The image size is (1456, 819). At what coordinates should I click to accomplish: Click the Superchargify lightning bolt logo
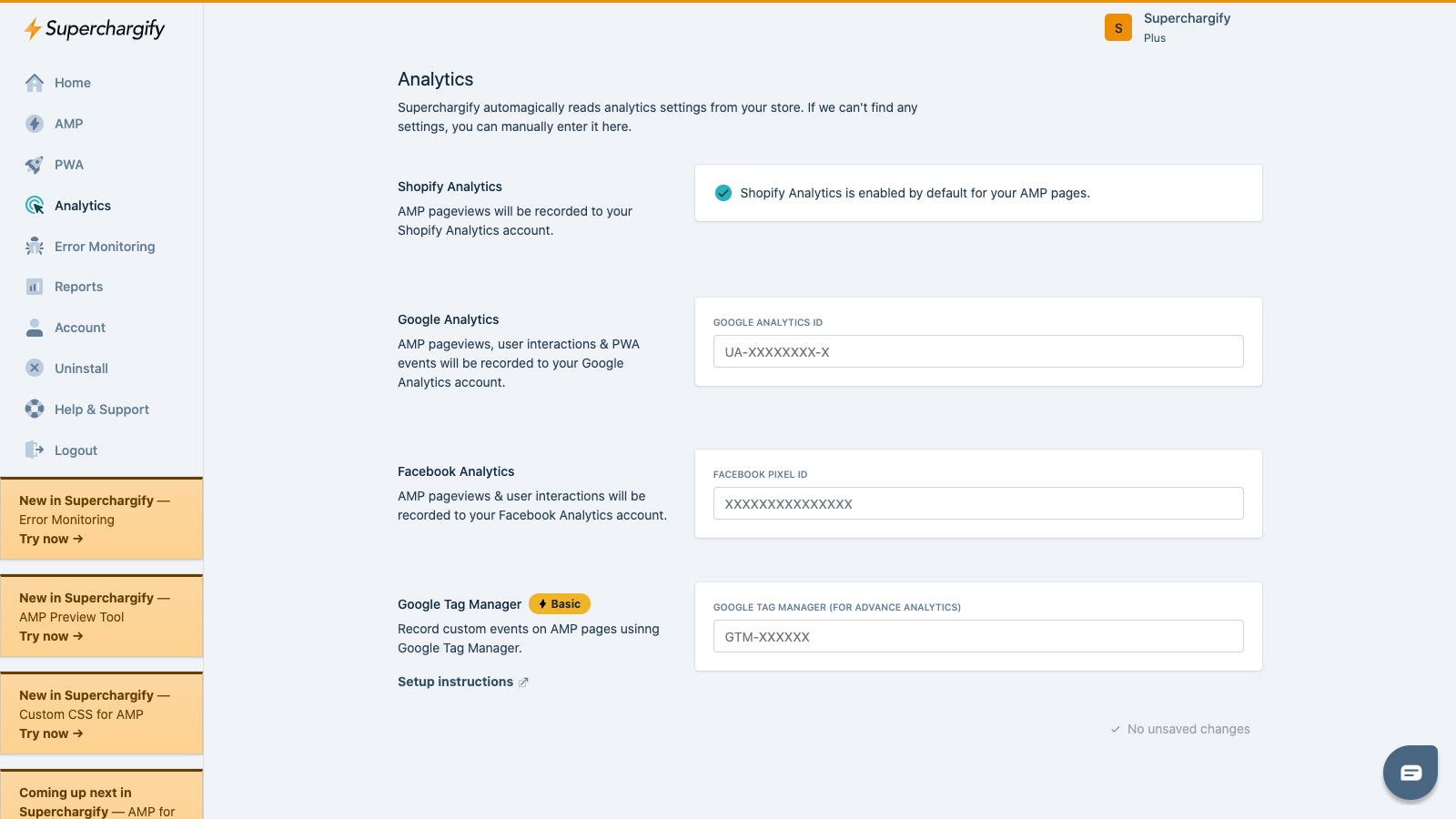click(x=33, y=29)
